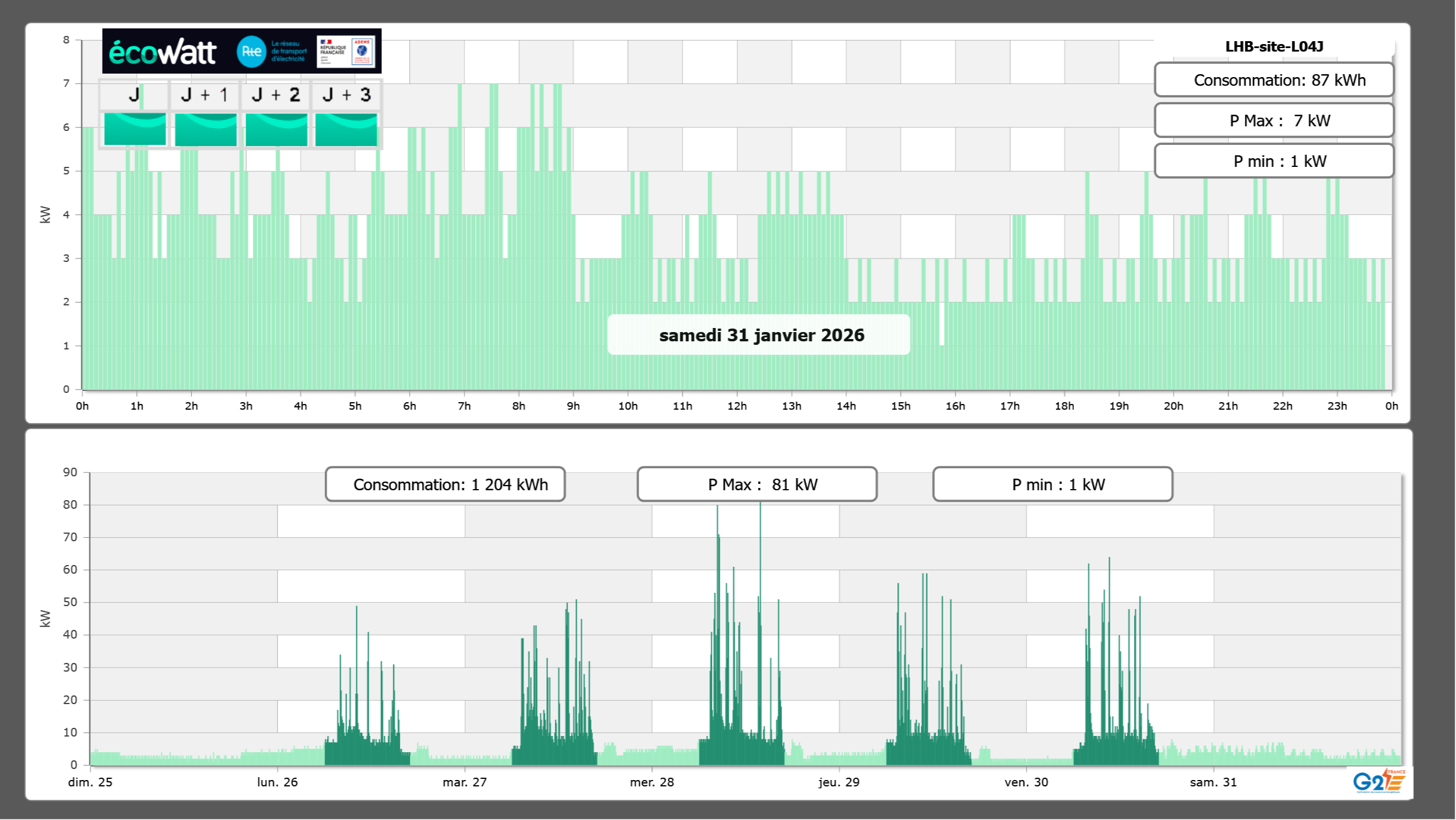Click the green signal under J + 3
The height and width of the screenshot is (820, 1456).
point(346,129)
